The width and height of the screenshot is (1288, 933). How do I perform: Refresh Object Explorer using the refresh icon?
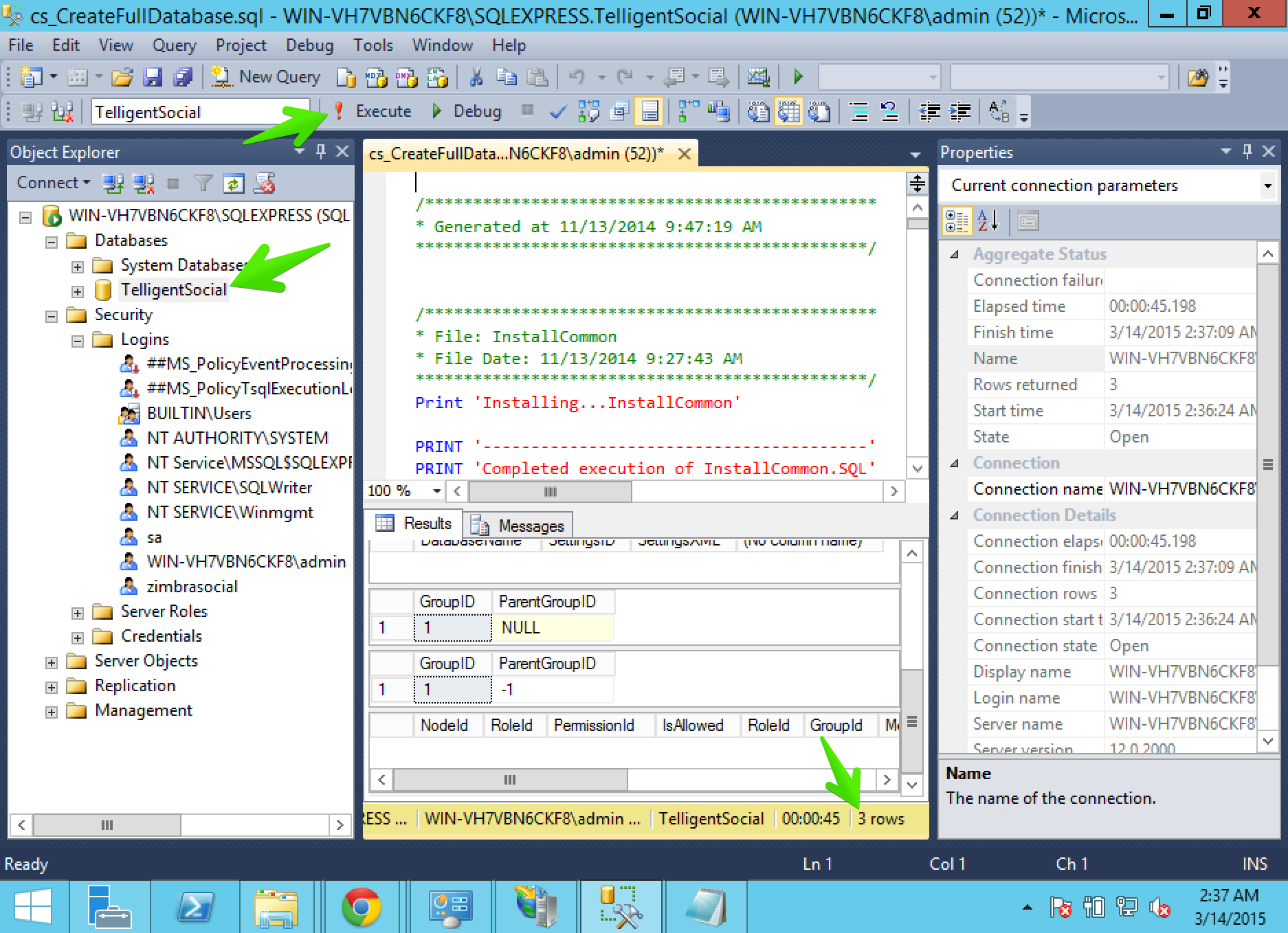pyautogui.click(x=233, y=183)
